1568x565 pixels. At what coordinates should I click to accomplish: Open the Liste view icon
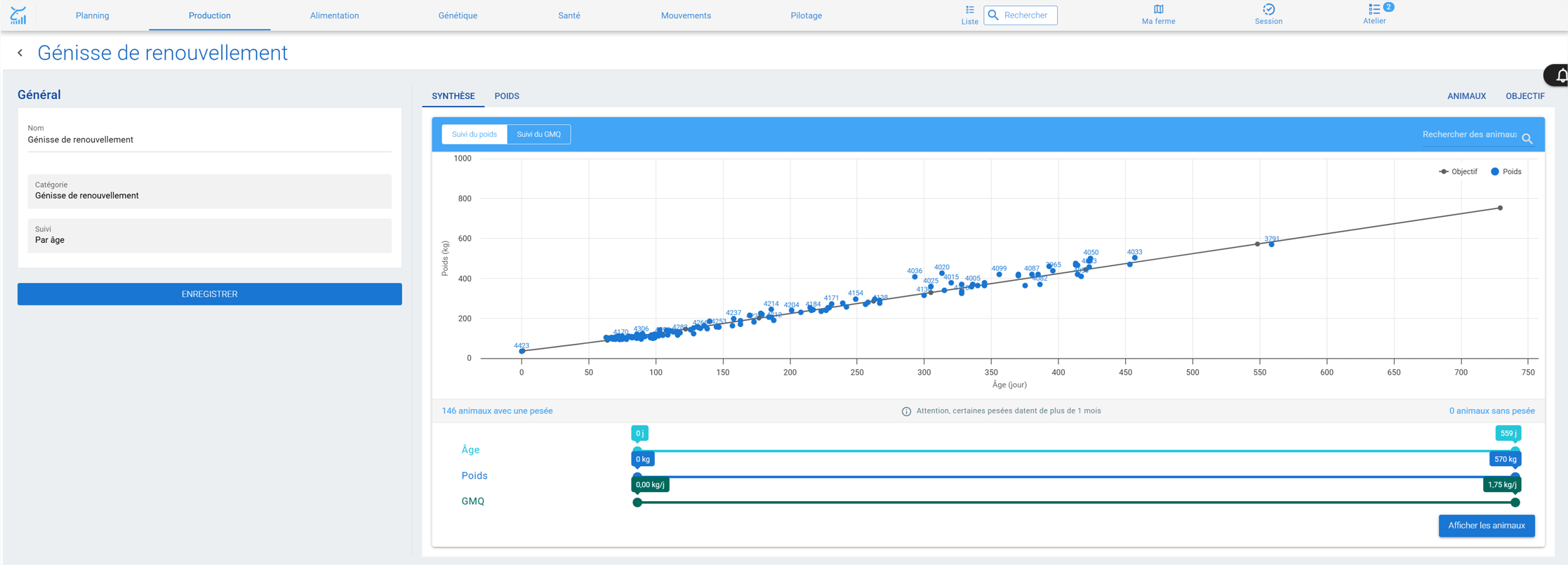pyautogui.click(x=969, y=15)
